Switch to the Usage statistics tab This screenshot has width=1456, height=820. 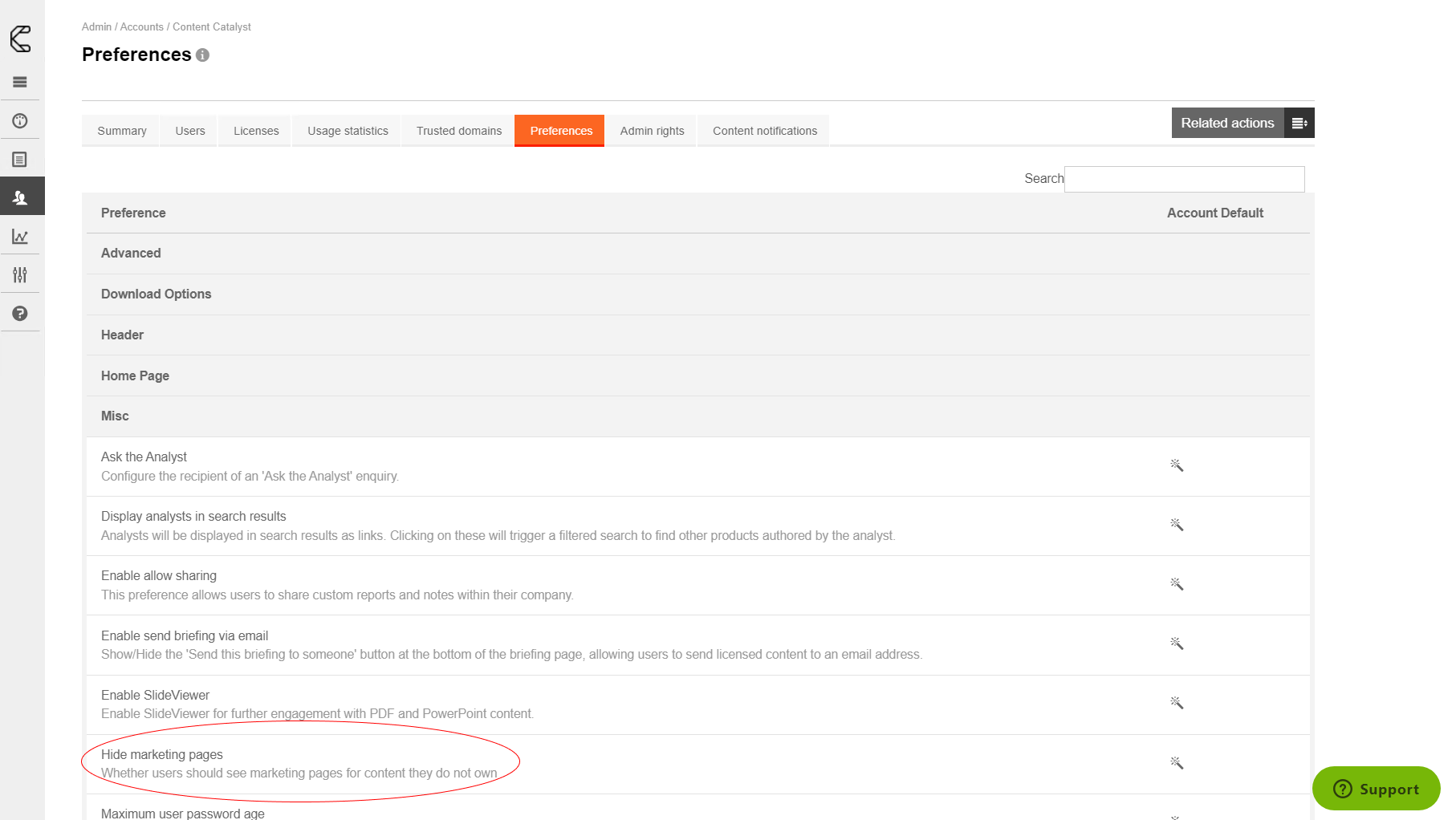348,131
